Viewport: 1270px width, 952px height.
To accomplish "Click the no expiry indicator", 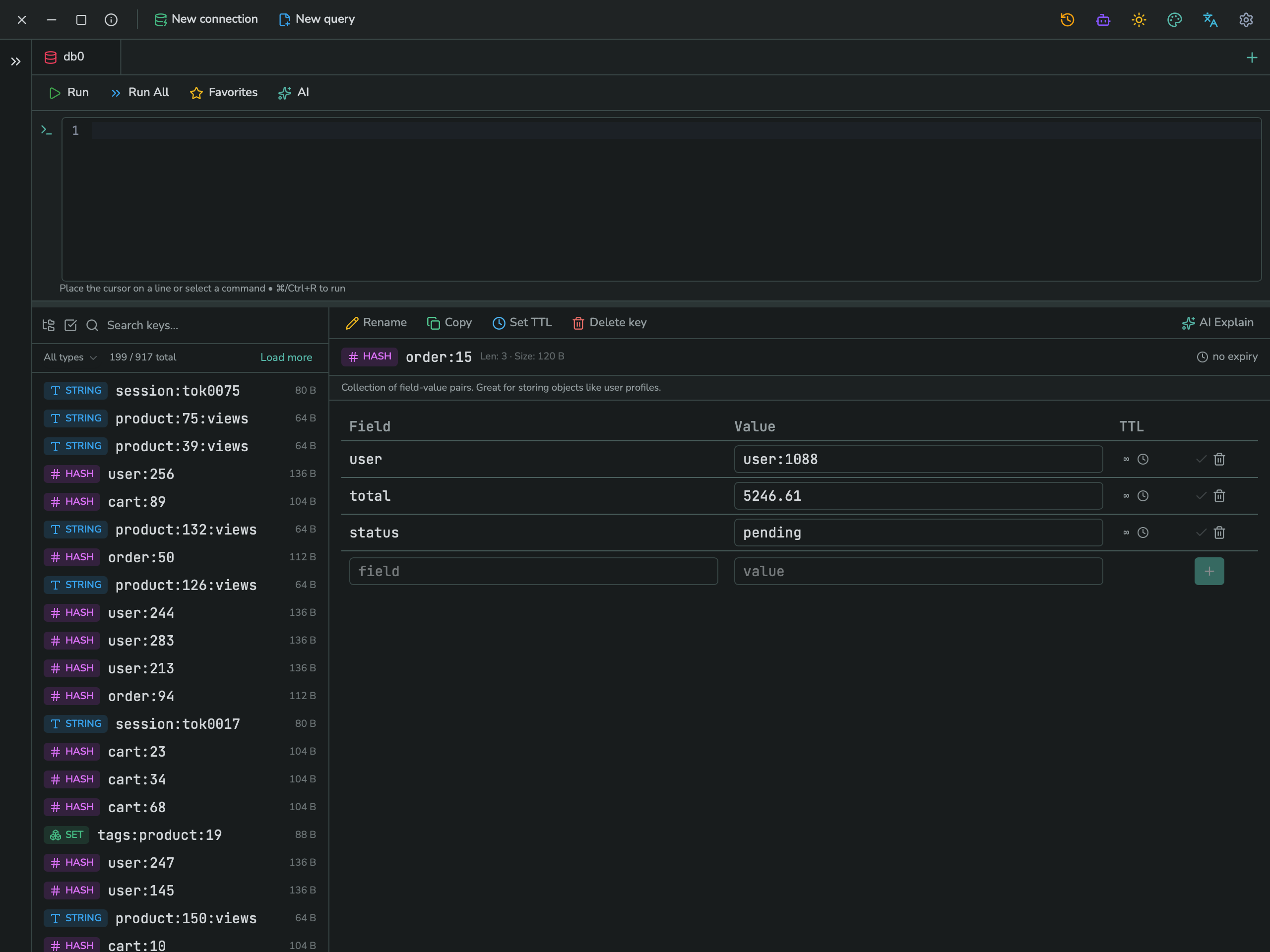I will coord(1227,357).
